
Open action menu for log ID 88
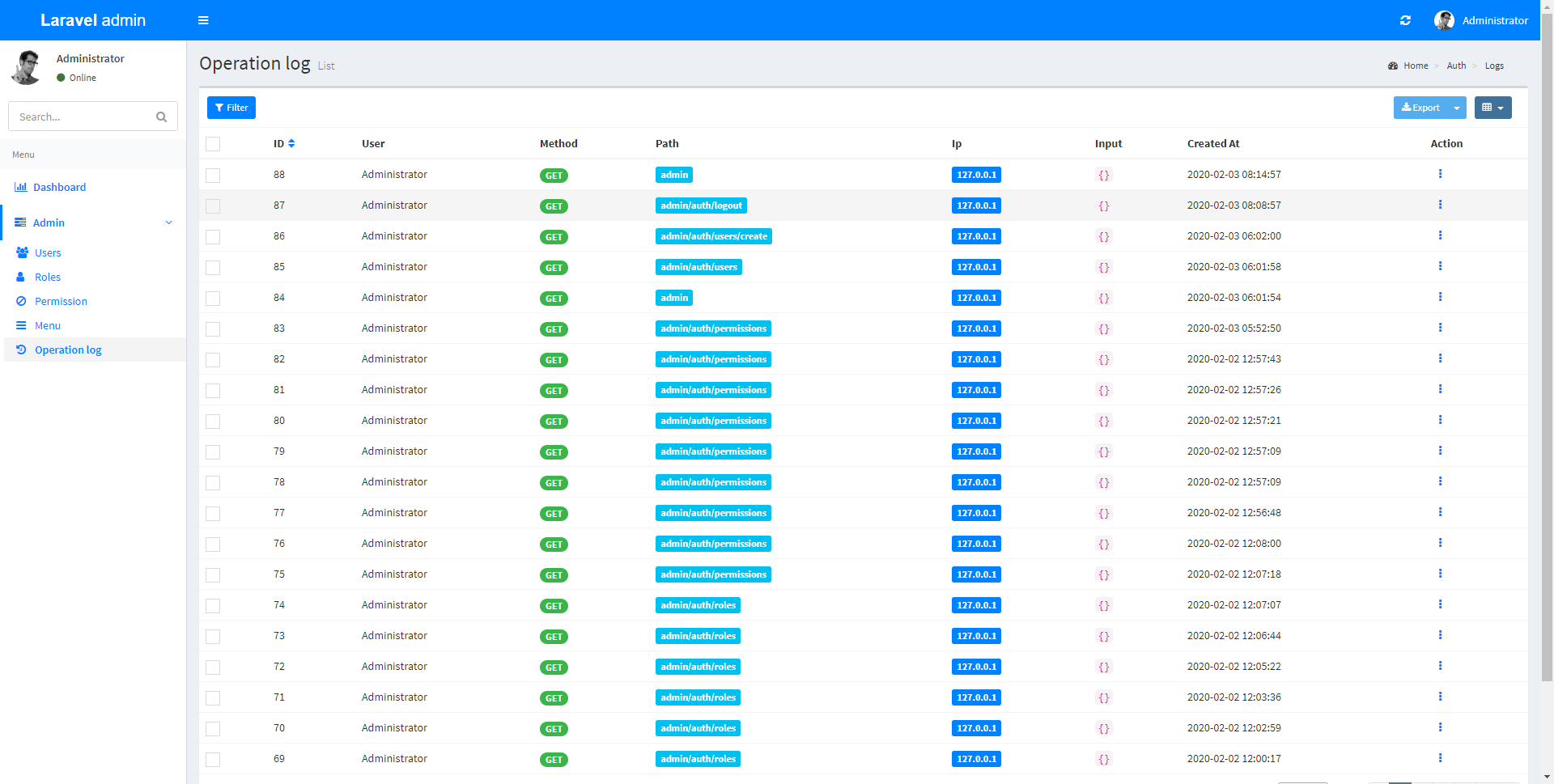coord(1440,174)
